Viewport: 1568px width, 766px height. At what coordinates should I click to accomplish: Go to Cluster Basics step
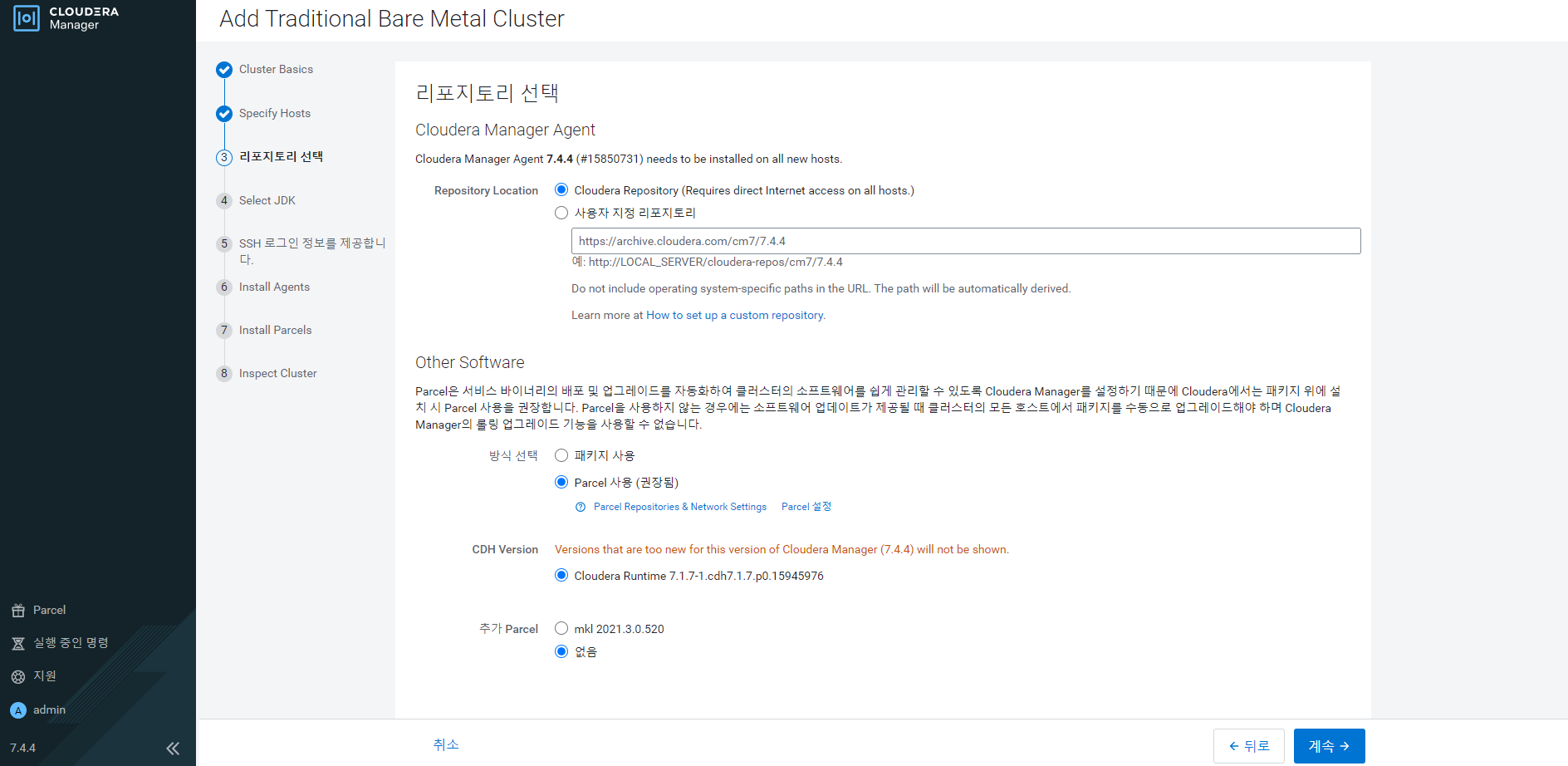tap(276, 69)
